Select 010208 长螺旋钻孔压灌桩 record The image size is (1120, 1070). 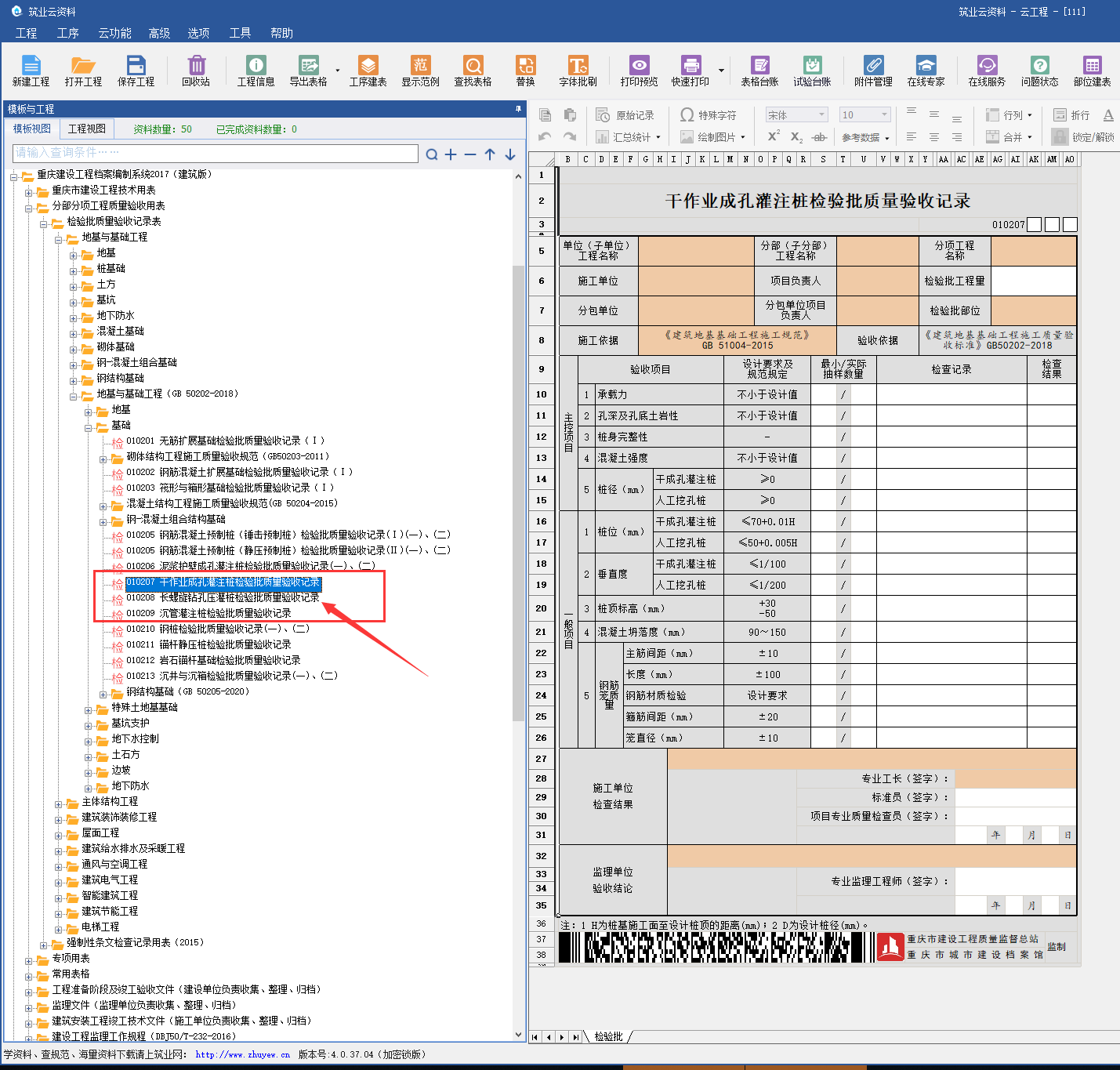click(223, 597)
